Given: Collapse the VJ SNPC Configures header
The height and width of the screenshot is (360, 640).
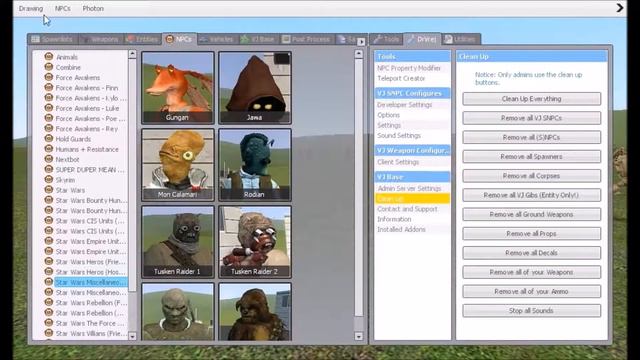Looking at the screenshot, I should (412, 93).
